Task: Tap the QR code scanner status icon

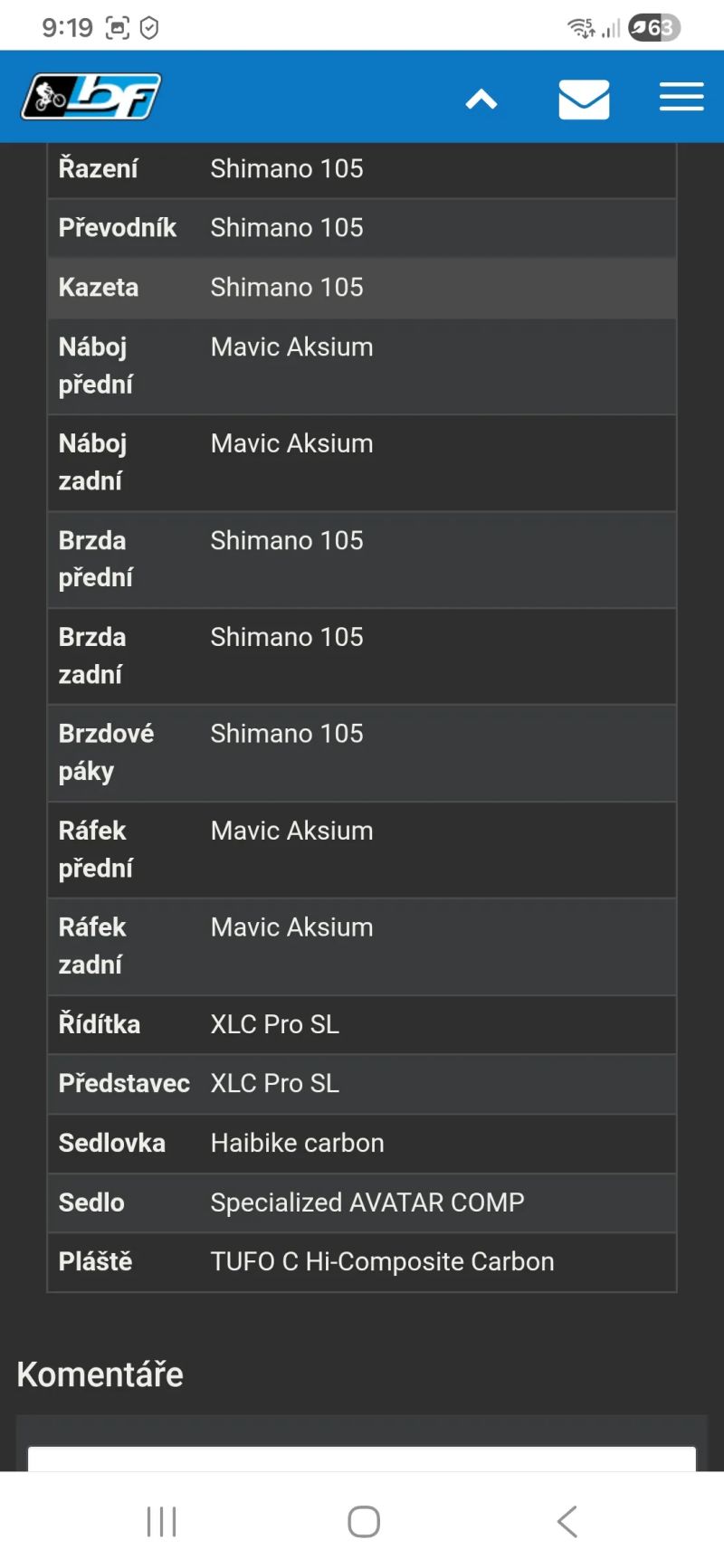Action: click(x=117, y=27)
